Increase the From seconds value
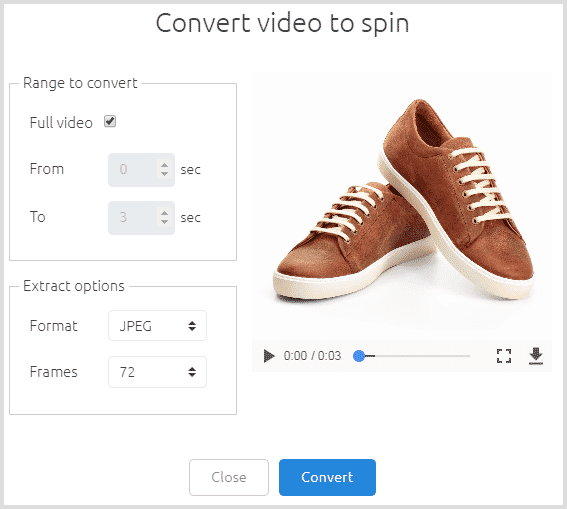Viewport: 567px width, 509px height. click(x=165, y=166)
